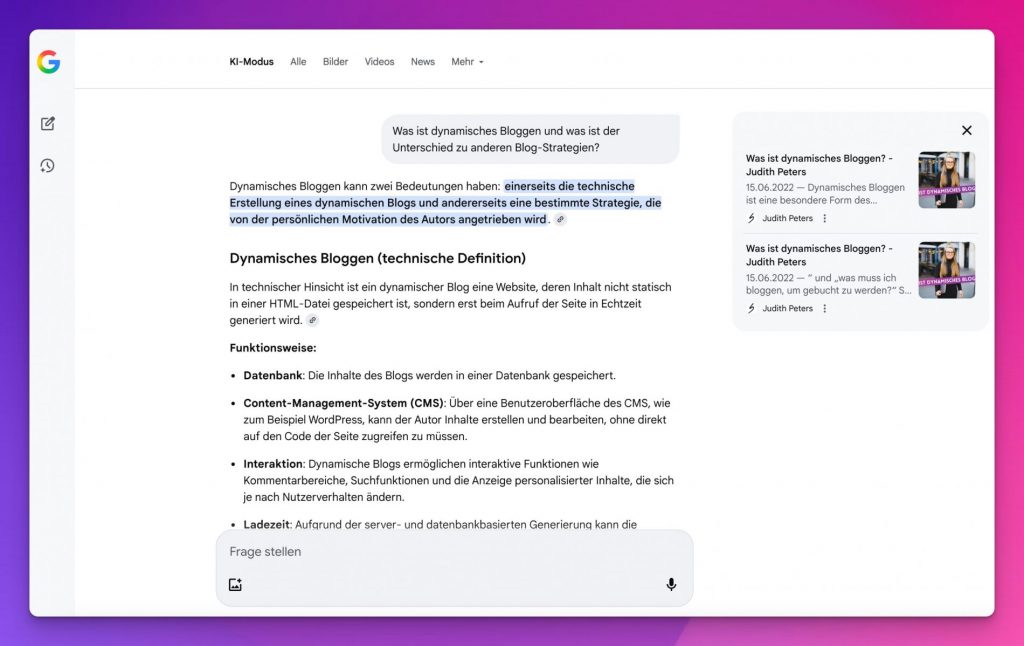The height and width of the screenshot is (646, 1024).
Task: Click the "Frage stellen" input field
Action: pyautogui.click(x=440, y=552)
